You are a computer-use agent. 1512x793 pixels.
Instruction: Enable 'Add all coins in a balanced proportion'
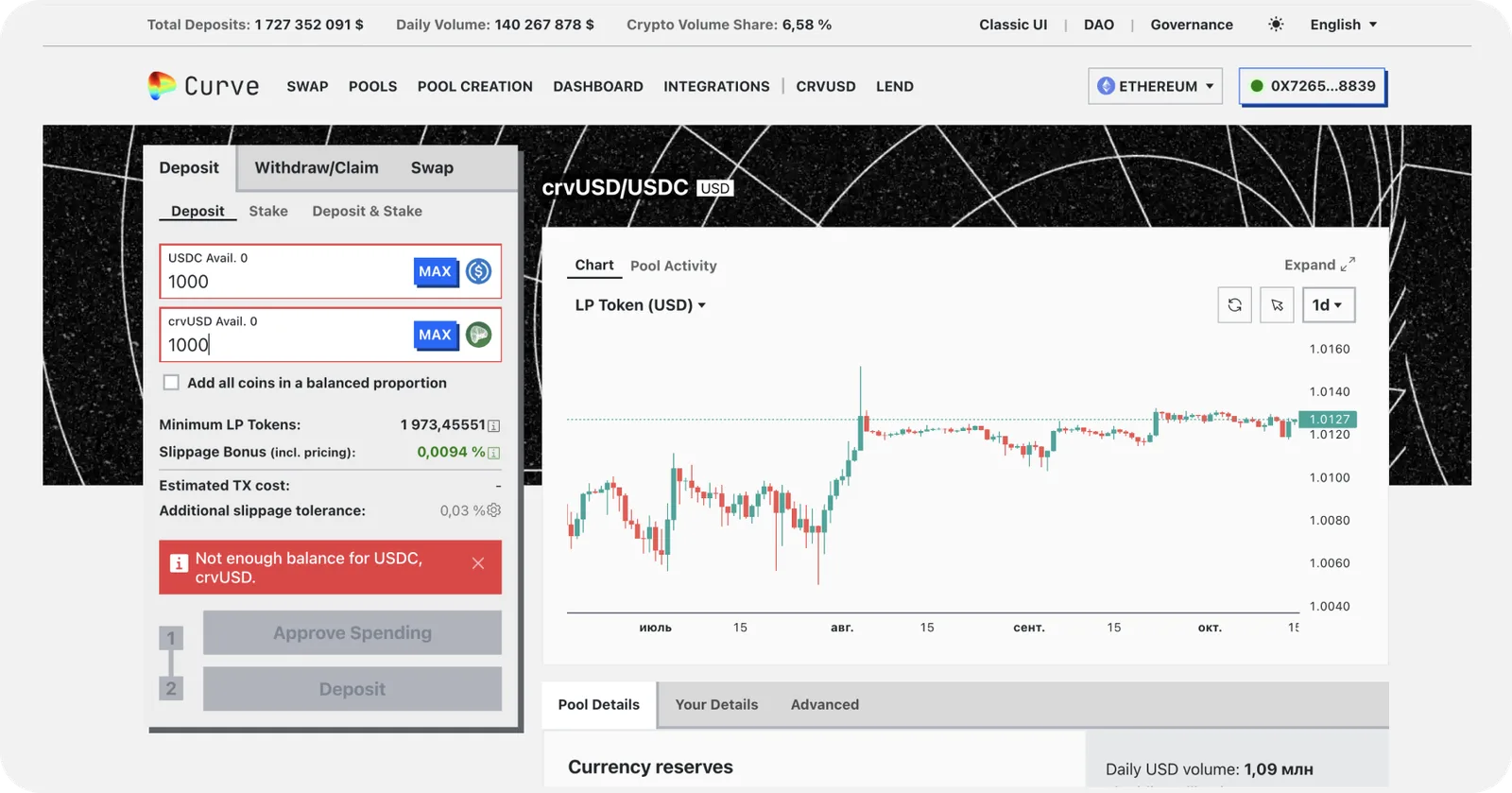171,383
